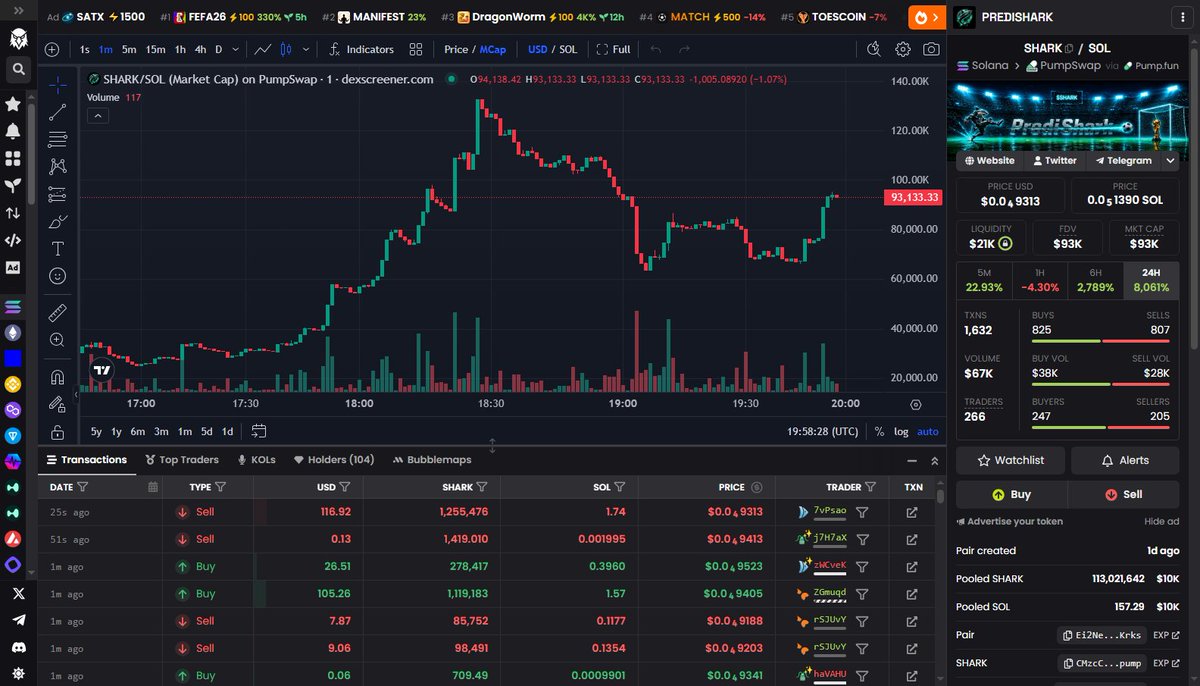Image resolution: width=1200 pixels, height=686 pixels.
Task: Set chart range to 5d
Action: coord(206,431)
